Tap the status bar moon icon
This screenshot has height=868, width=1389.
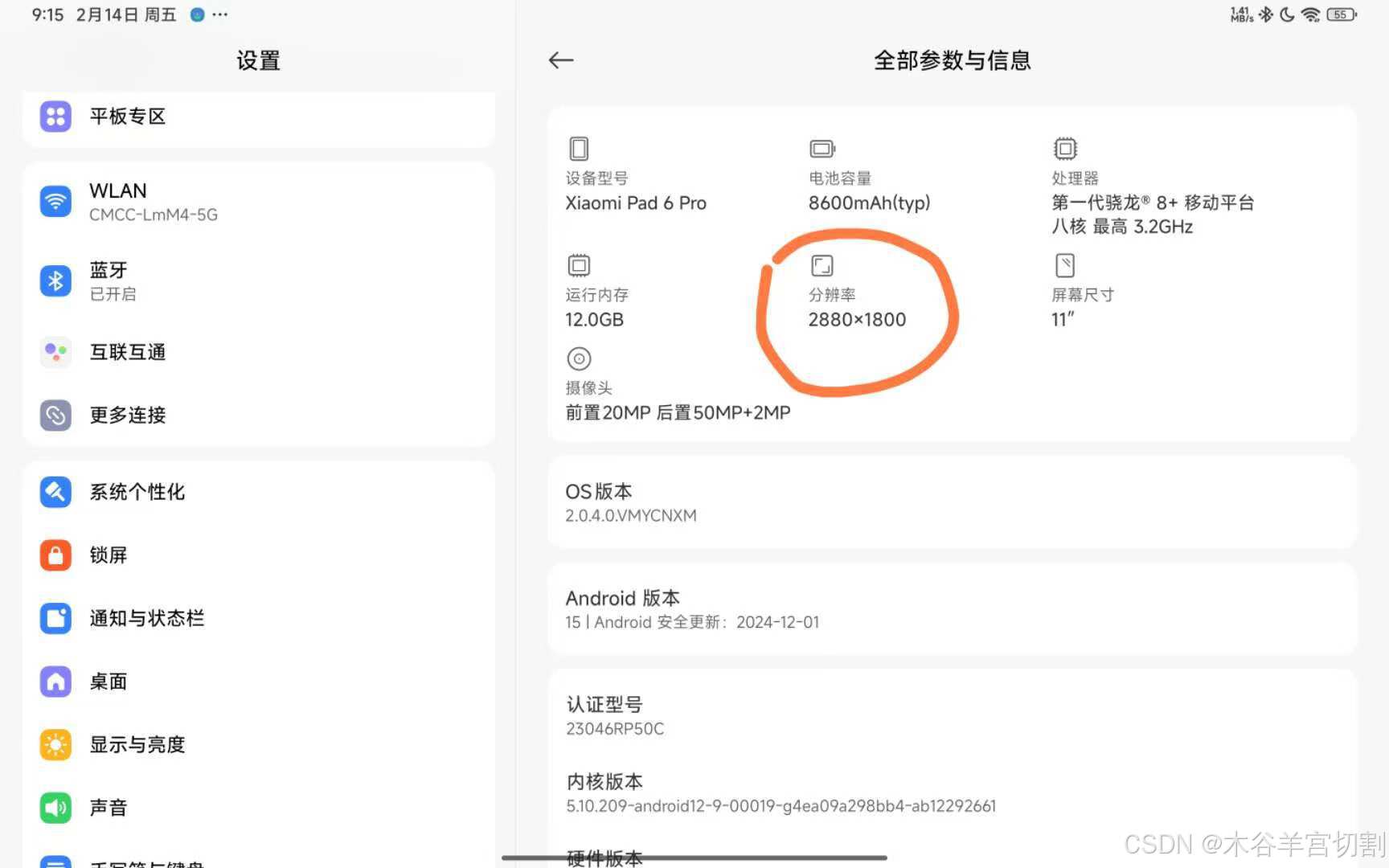[1287, 14]
